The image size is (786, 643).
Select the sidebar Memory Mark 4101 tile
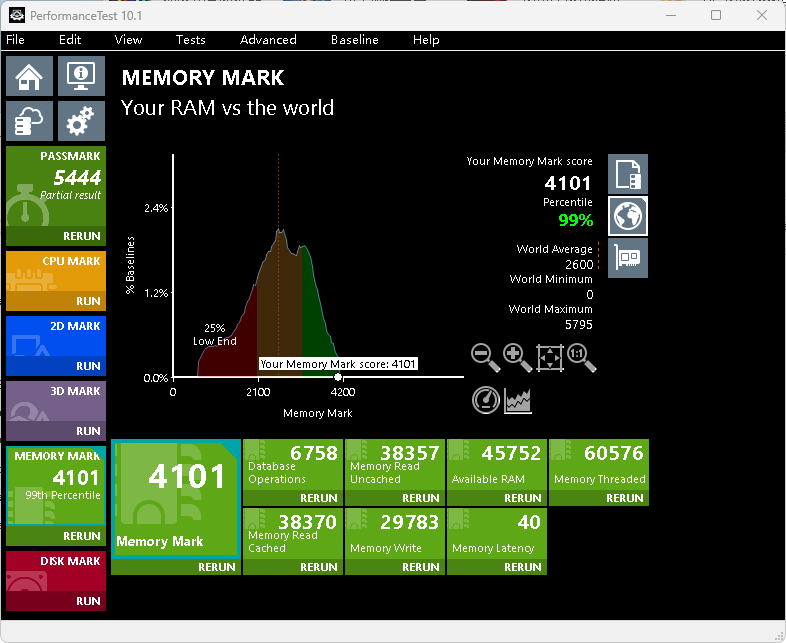coord(56,486)
